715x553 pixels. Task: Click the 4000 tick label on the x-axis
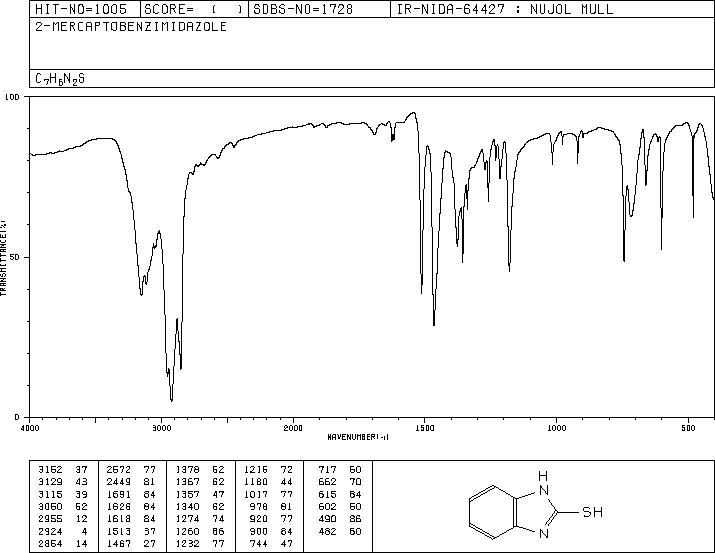click(30, 428)
